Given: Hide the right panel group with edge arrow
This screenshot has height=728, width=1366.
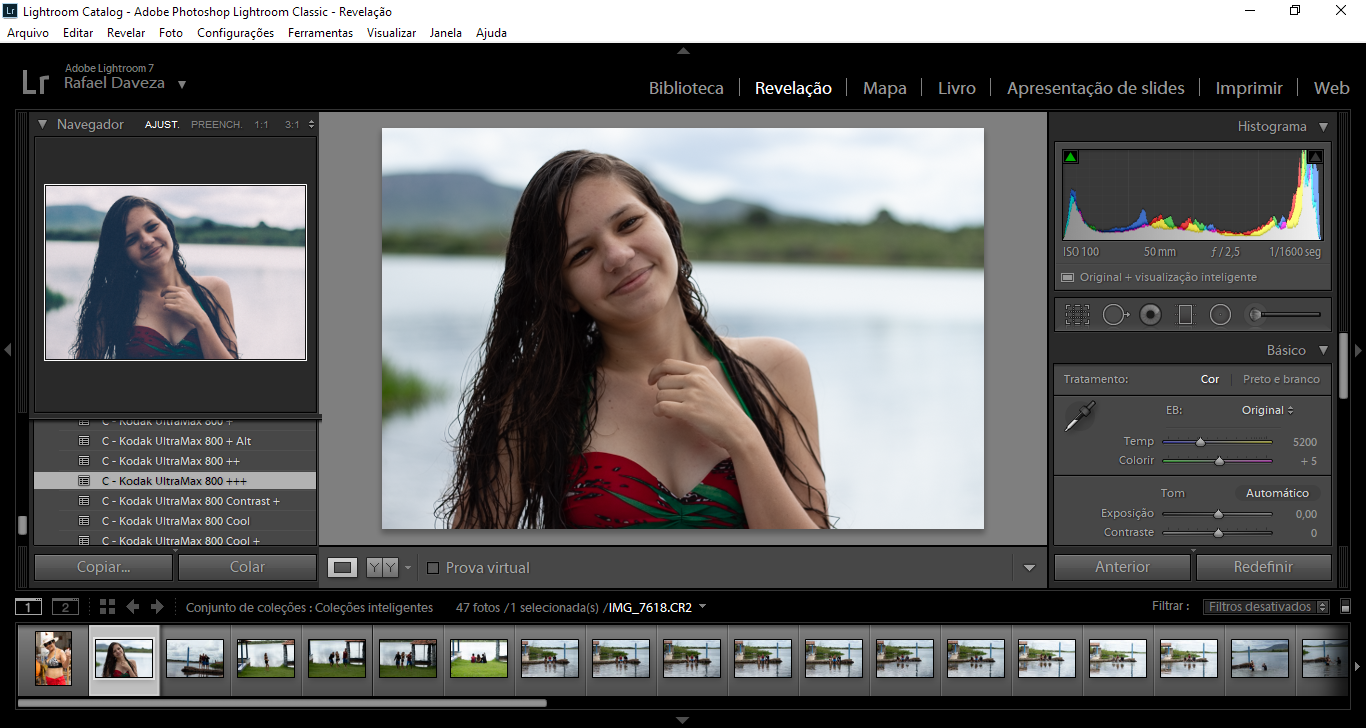Looking at the screenshot, I should (x=1358, y=350).
